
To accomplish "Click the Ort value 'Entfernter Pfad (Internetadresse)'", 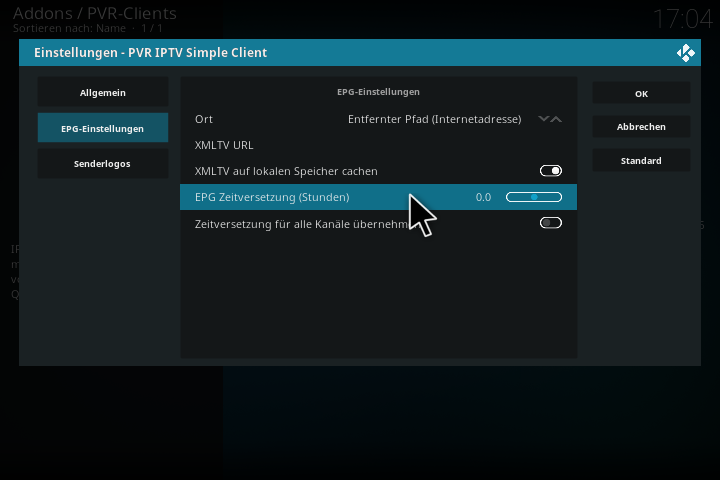I will 434,119.
